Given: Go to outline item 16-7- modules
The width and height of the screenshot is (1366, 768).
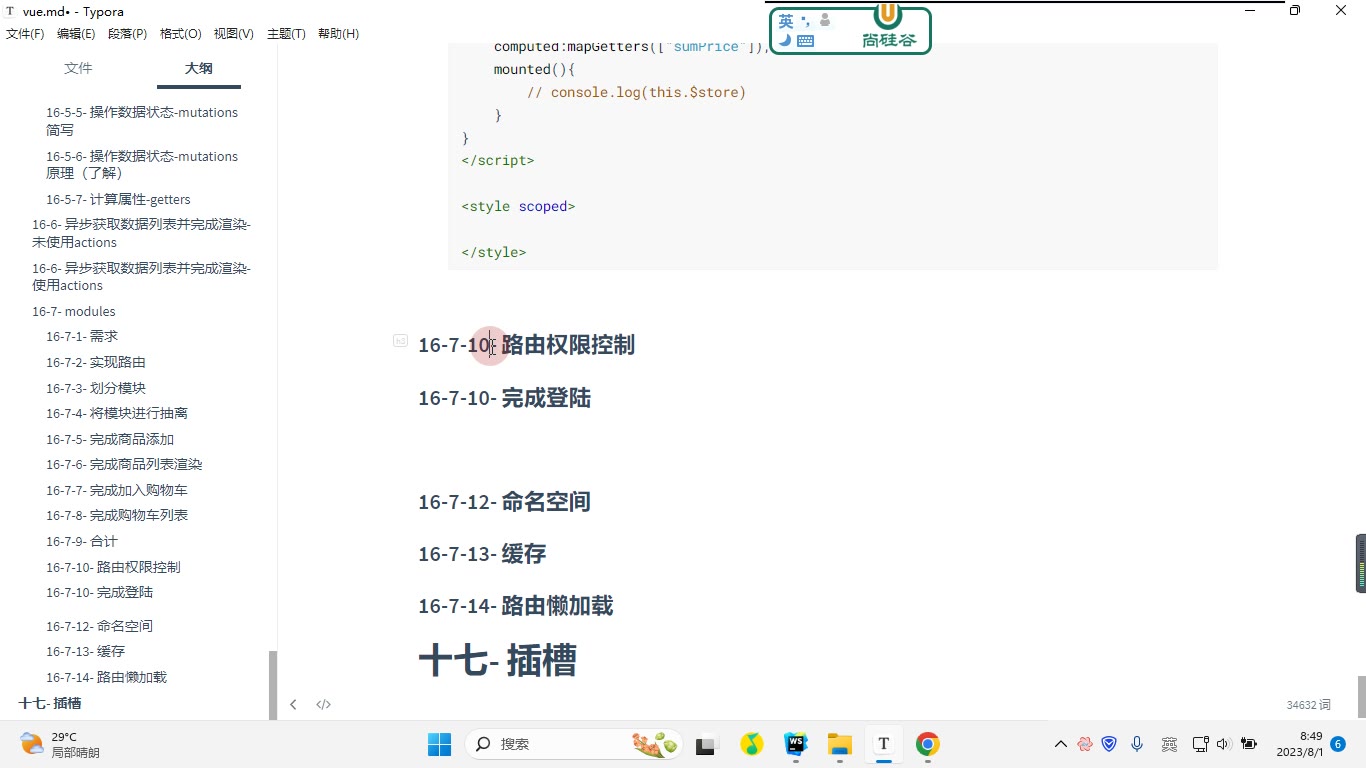Looking at the screenshot, I should (74, 311).
